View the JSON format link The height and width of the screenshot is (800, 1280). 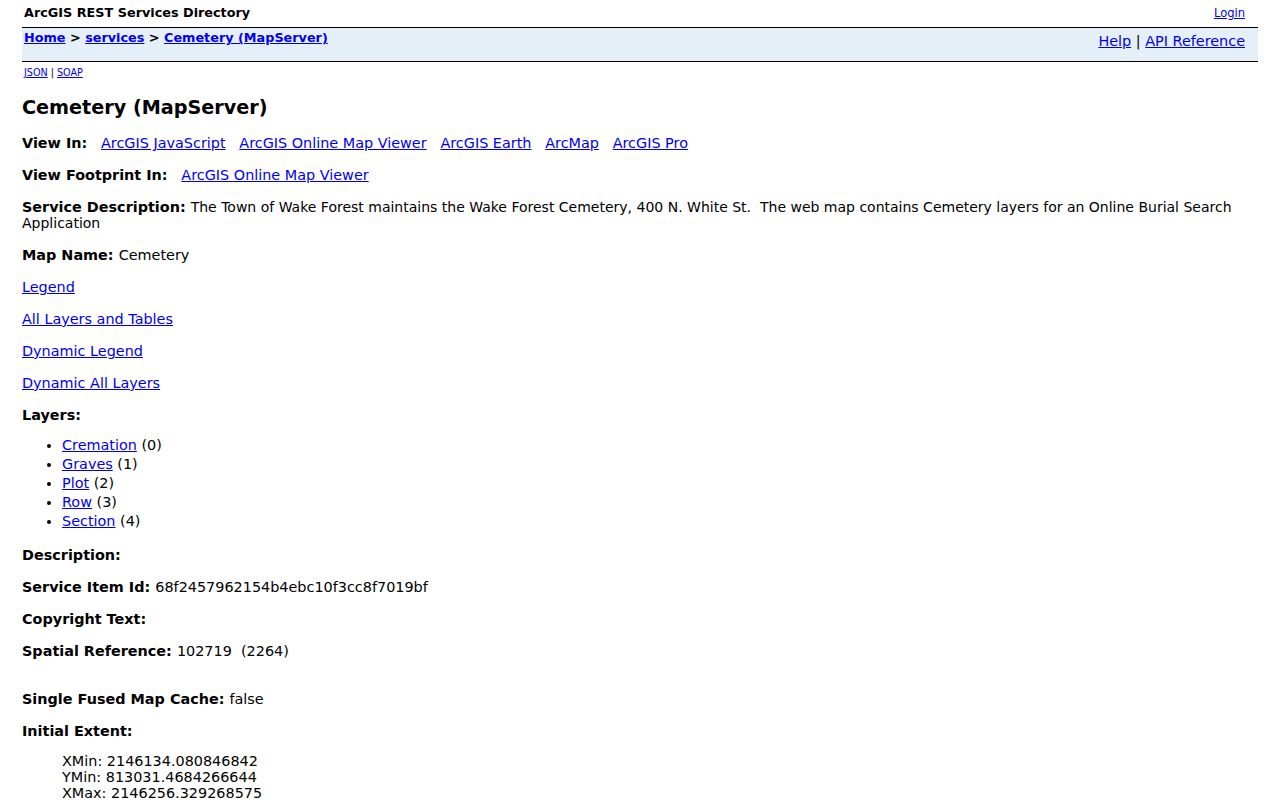(36, 72)
